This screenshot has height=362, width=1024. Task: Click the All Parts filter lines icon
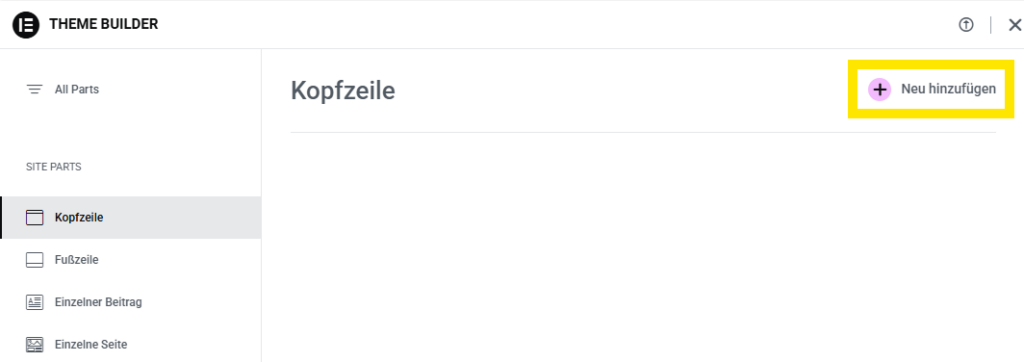pyautogui.click(x=35, y=90)
